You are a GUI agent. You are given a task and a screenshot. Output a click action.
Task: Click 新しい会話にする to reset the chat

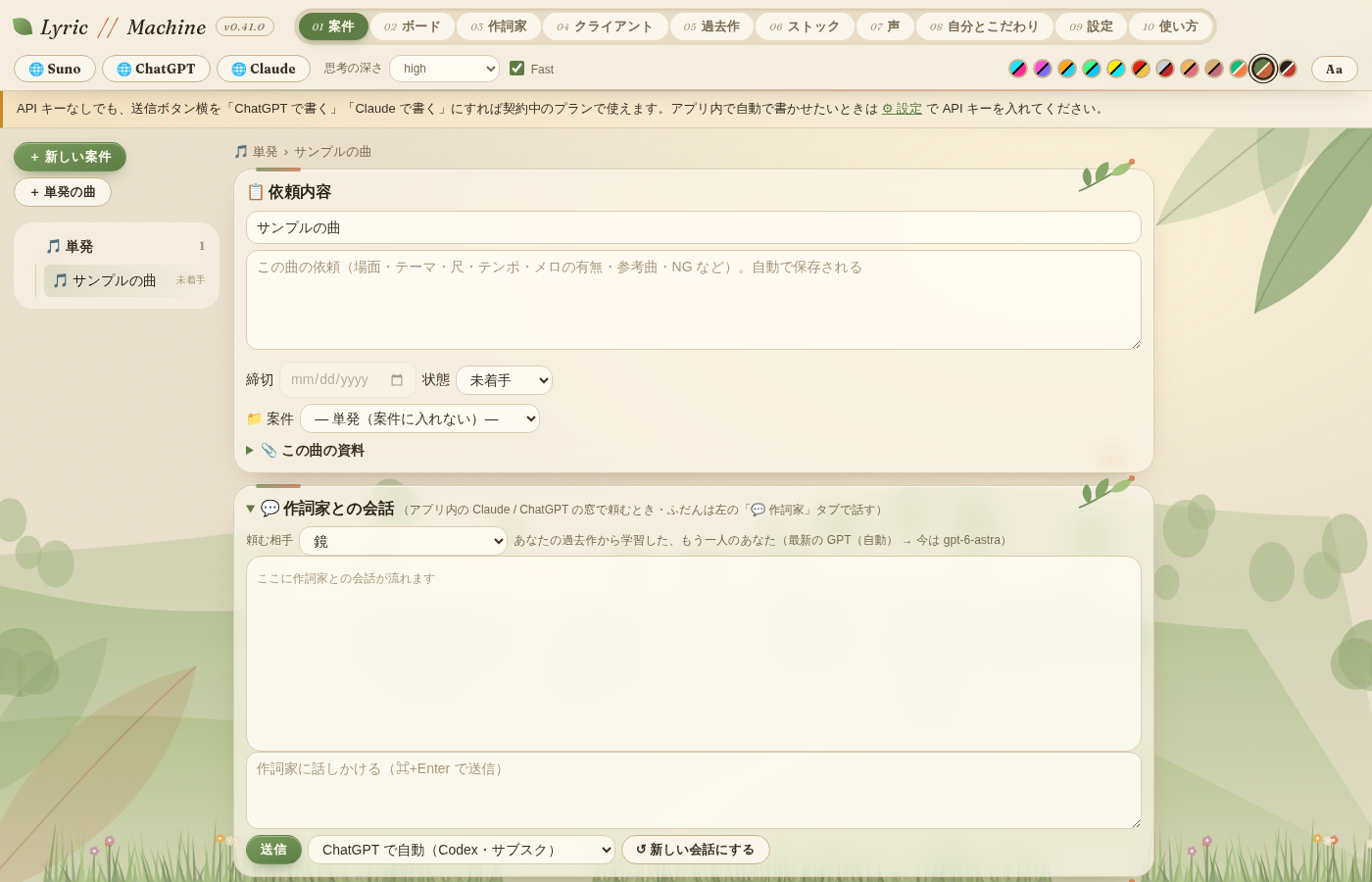pos(696,850)
